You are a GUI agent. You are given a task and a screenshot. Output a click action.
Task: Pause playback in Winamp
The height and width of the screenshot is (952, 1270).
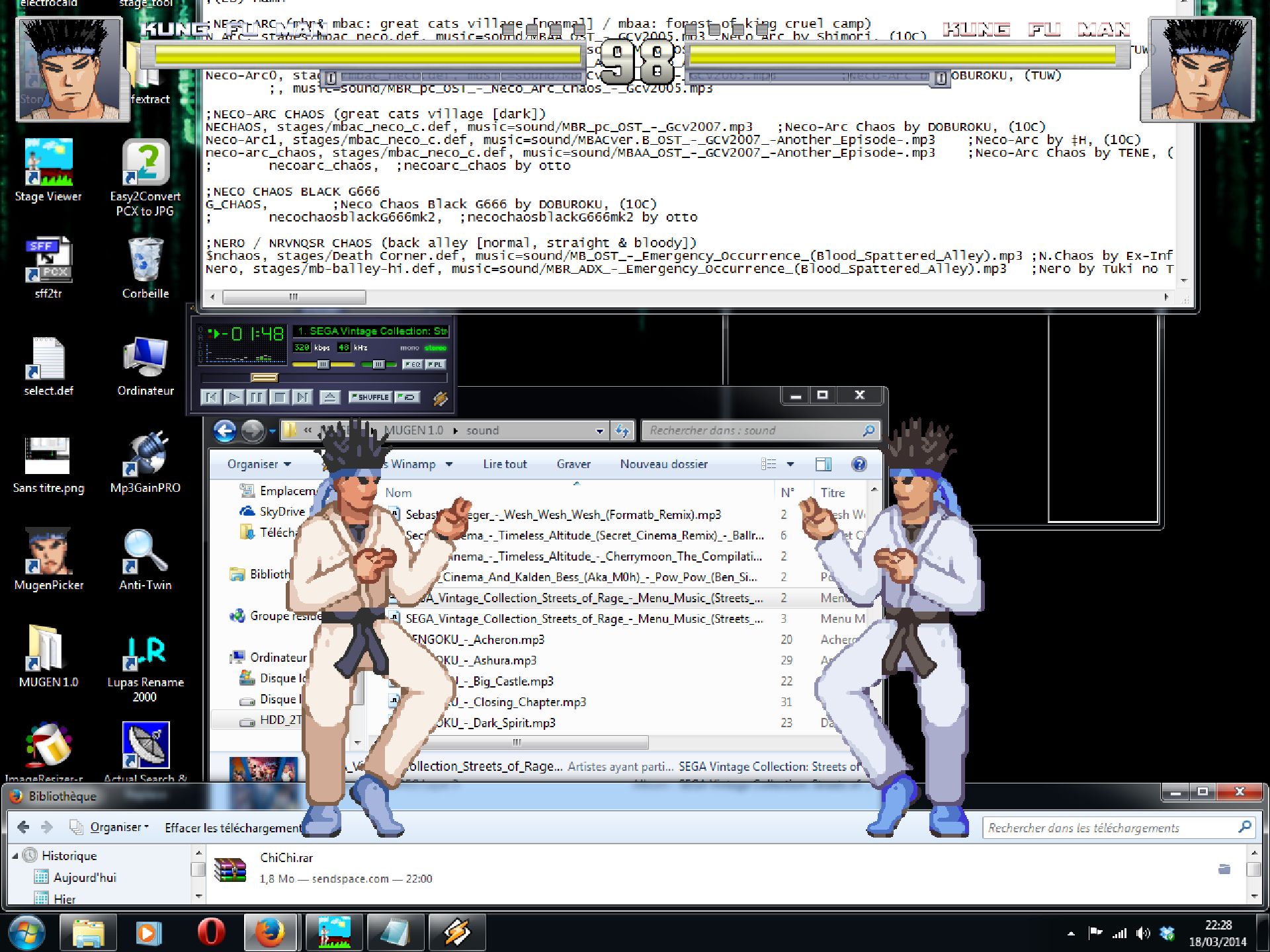(x=257, y=397)
